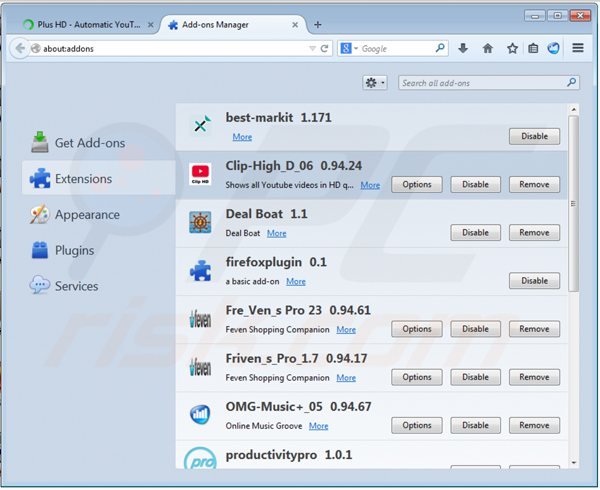Reload the current page
Image resolution: width=600 pixels, height=490 pixels.
point(325,48)
